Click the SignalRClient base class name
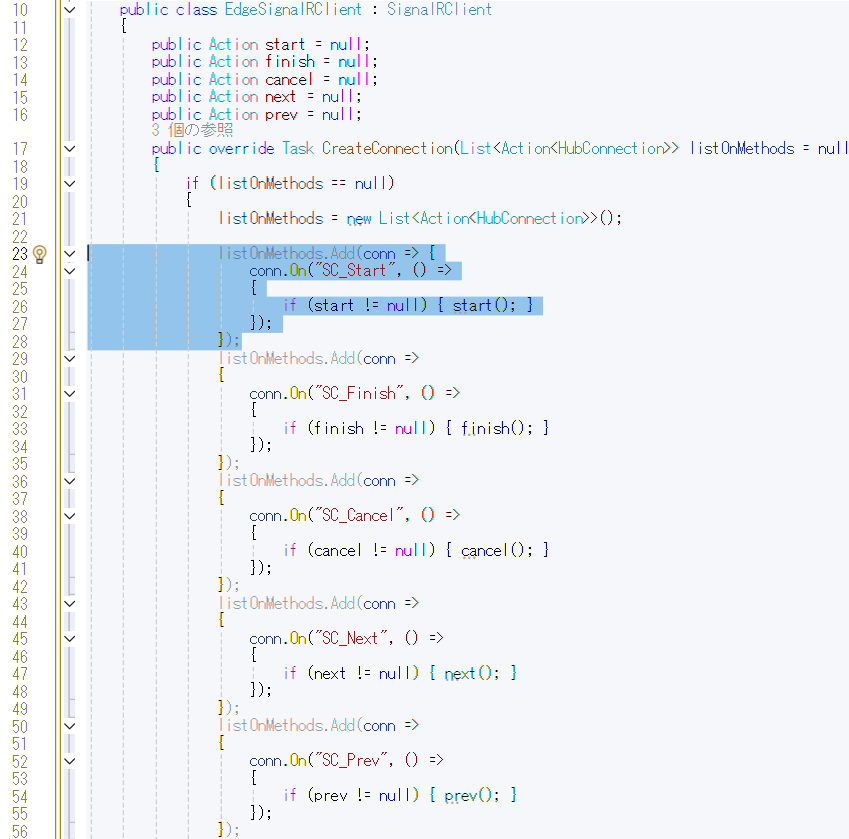The image size is (849, 839). pyautogui.click(x=439, y=9)
